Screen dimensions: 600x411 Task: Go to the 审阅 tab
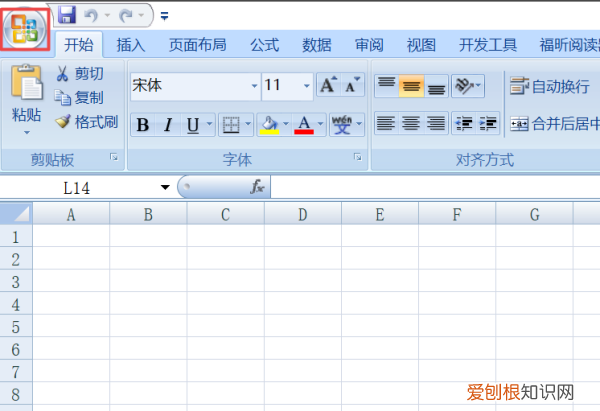pos(369,45)
